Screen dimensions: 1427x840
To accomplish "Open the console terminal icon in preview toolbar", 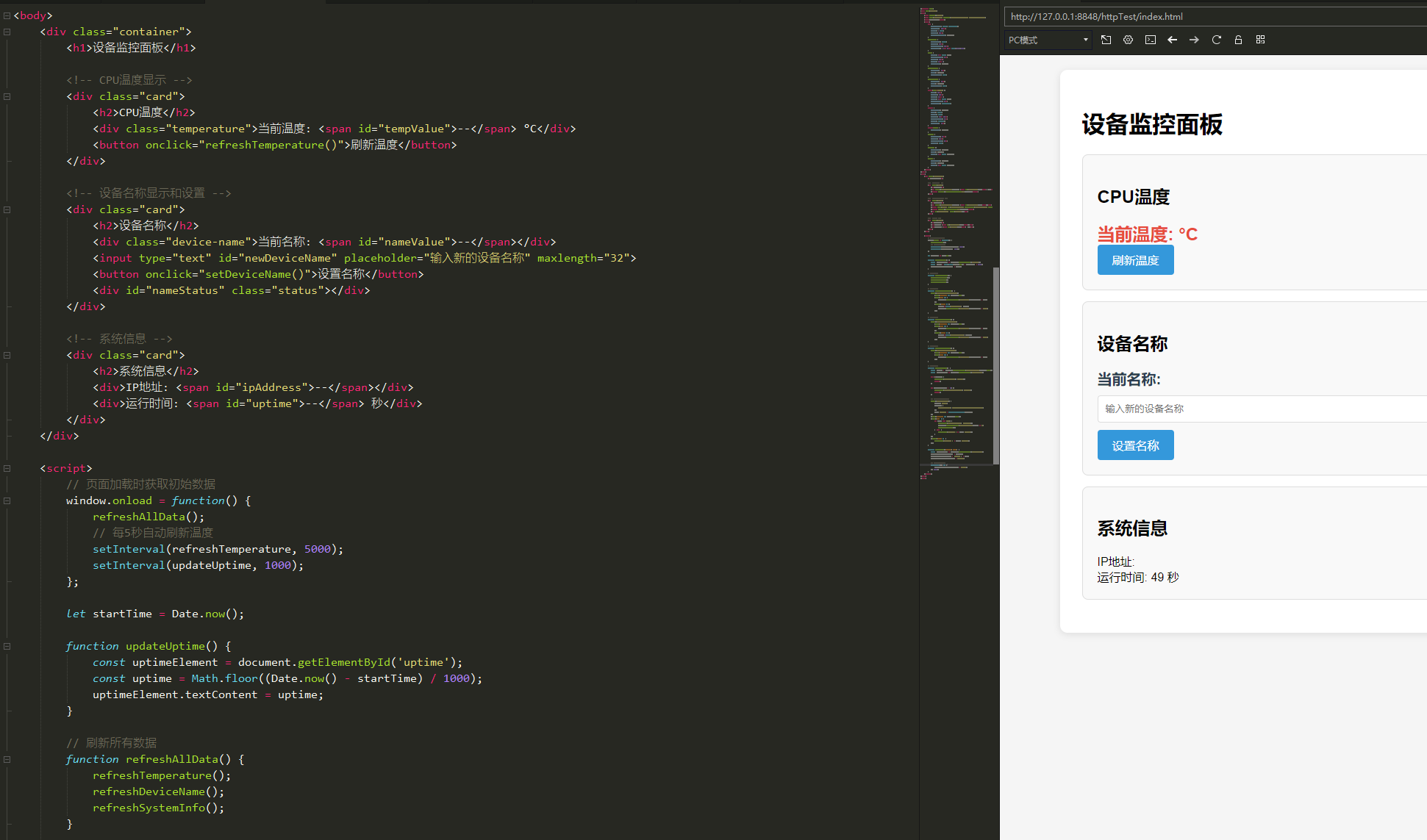I will (x=1150, y=40).
